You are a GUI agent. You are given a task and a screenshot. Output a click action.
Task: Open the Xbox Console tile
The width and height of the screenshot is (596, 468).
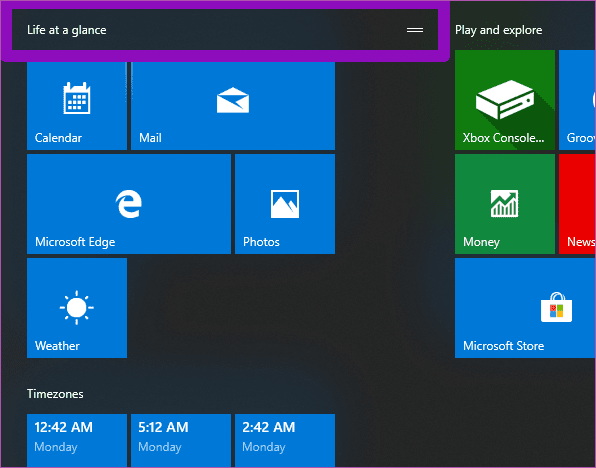(505, 100)
